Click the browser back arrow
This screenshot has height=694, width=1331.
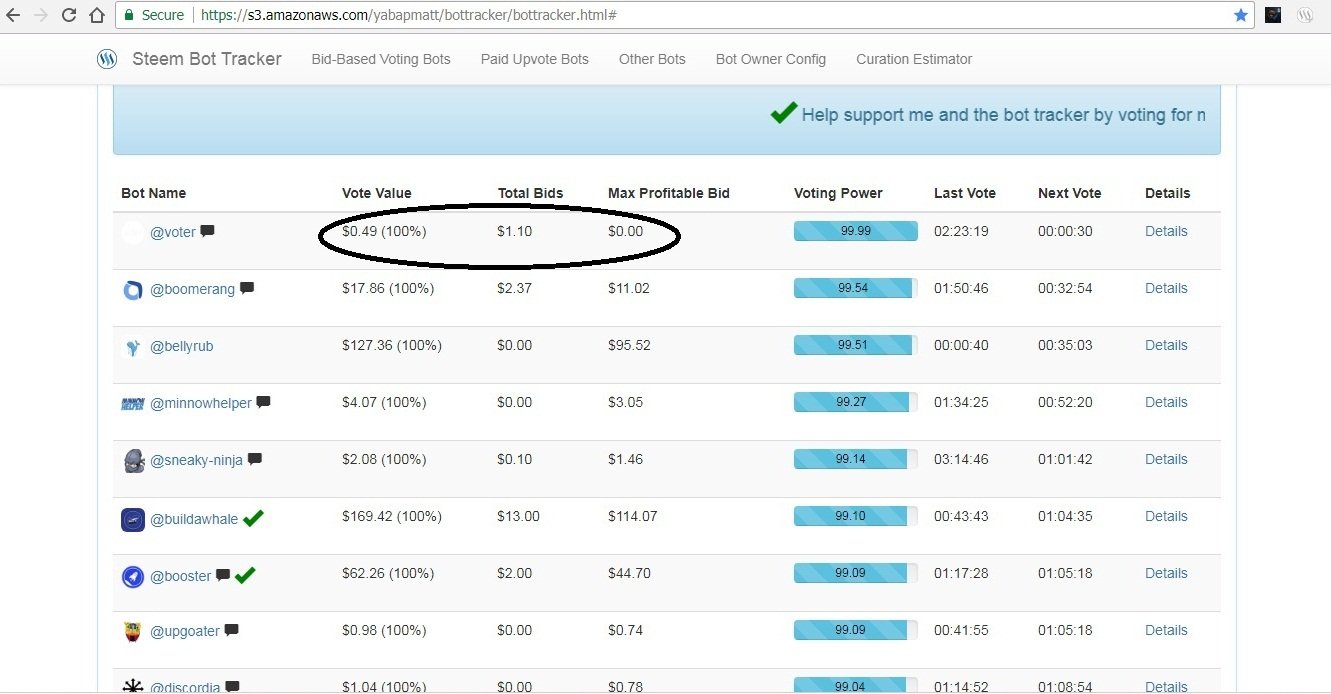point(15,15)
